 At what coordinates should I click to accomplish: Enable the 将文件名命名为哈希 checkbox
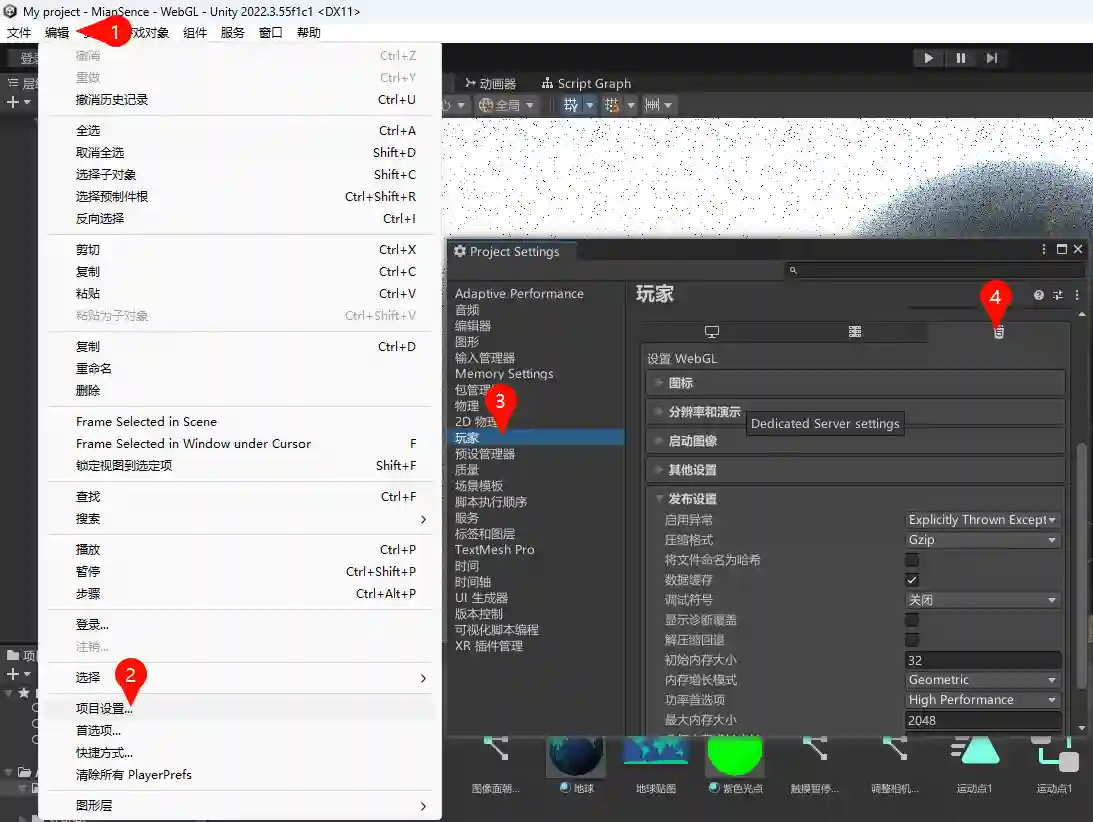click(914, 559)
